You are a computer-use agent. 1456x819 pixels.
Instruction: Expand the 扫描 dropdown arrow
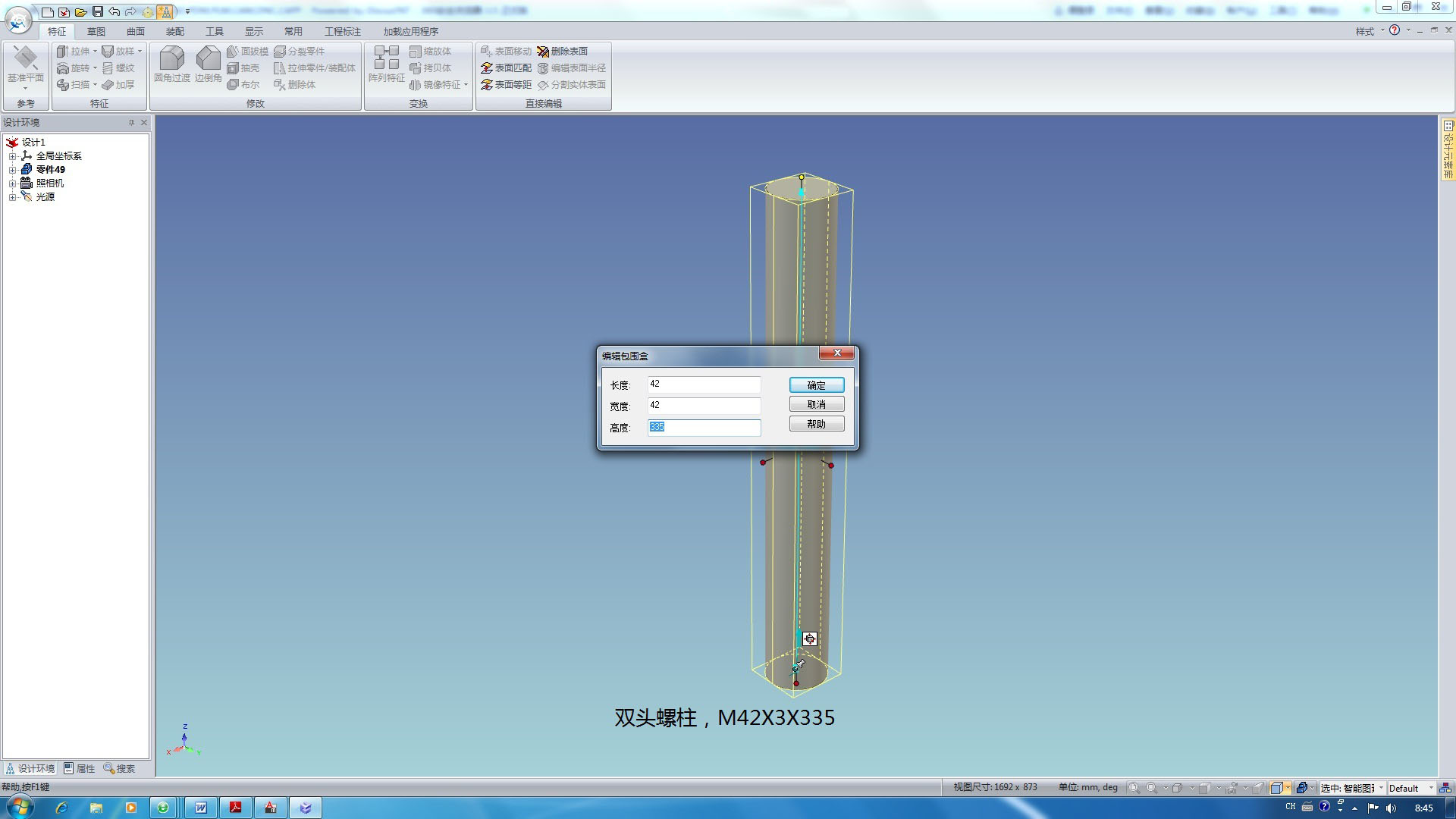pyautogui.click(x=95, y=84)
